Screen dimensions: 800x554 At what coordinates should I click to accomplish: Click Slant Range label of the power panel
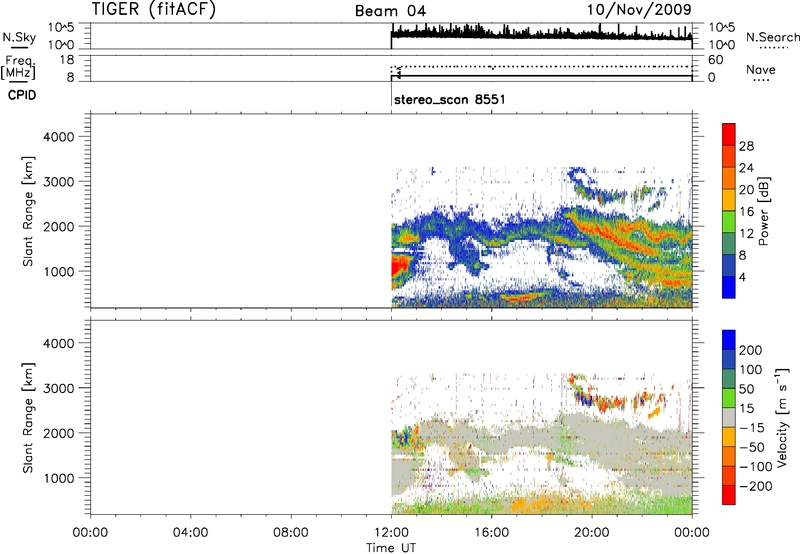[x=28, y=211]
